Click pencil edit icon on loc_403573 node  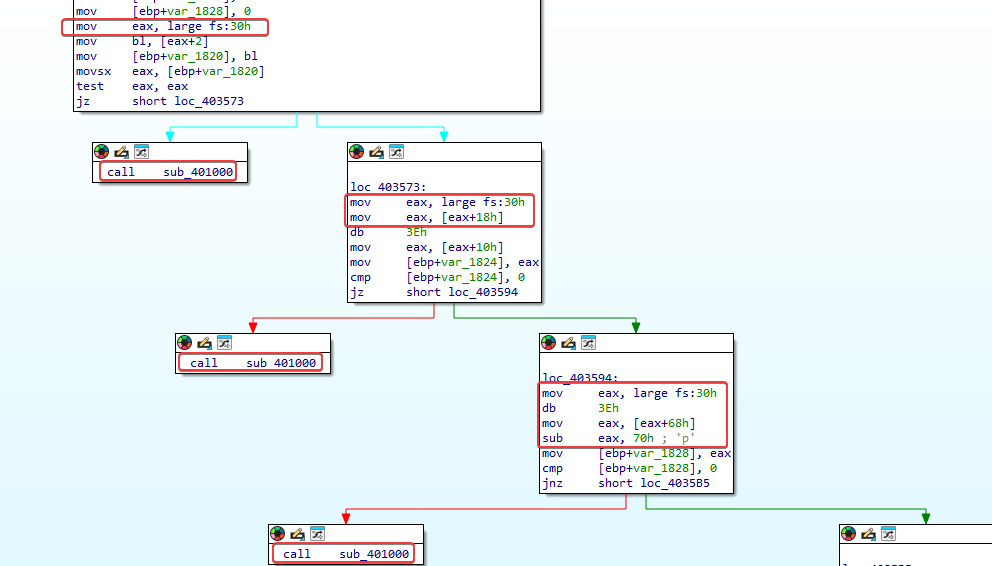[376, 152]
